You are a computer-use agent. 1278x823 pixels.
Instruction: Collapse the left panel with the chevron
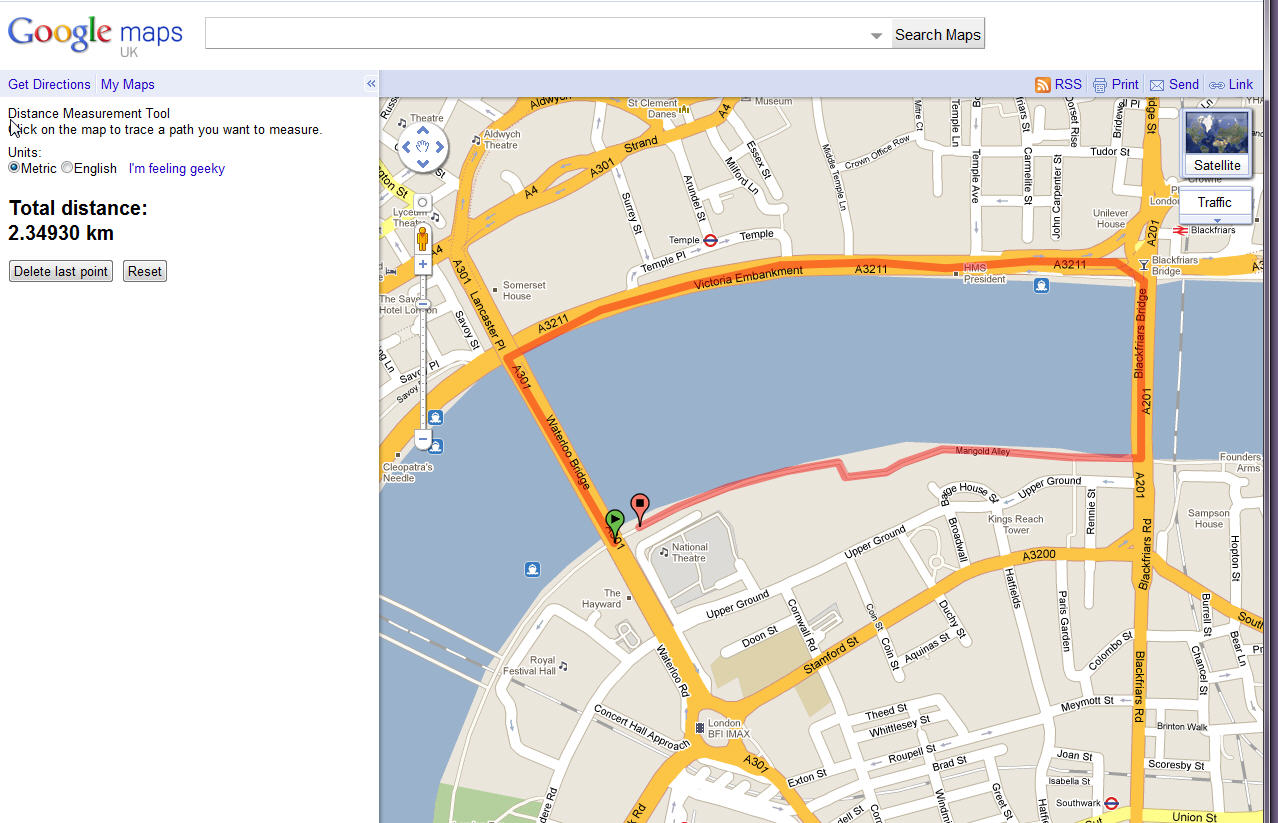point(371,84)
